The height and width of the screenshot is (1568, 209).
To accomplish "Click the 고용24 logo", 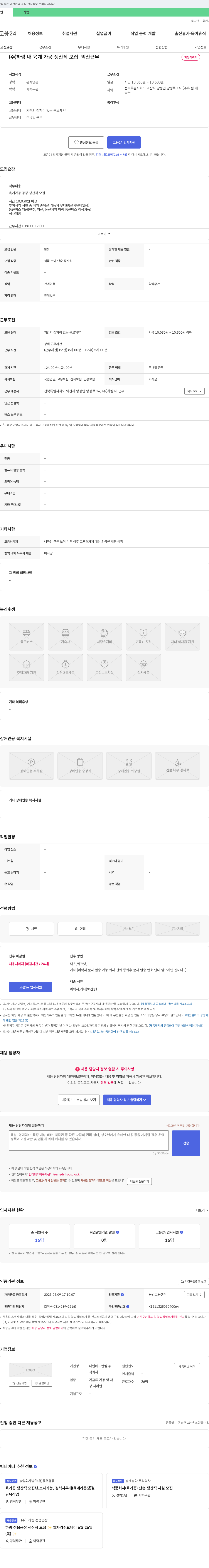I will pyautogui.click(x=8, y=33).
